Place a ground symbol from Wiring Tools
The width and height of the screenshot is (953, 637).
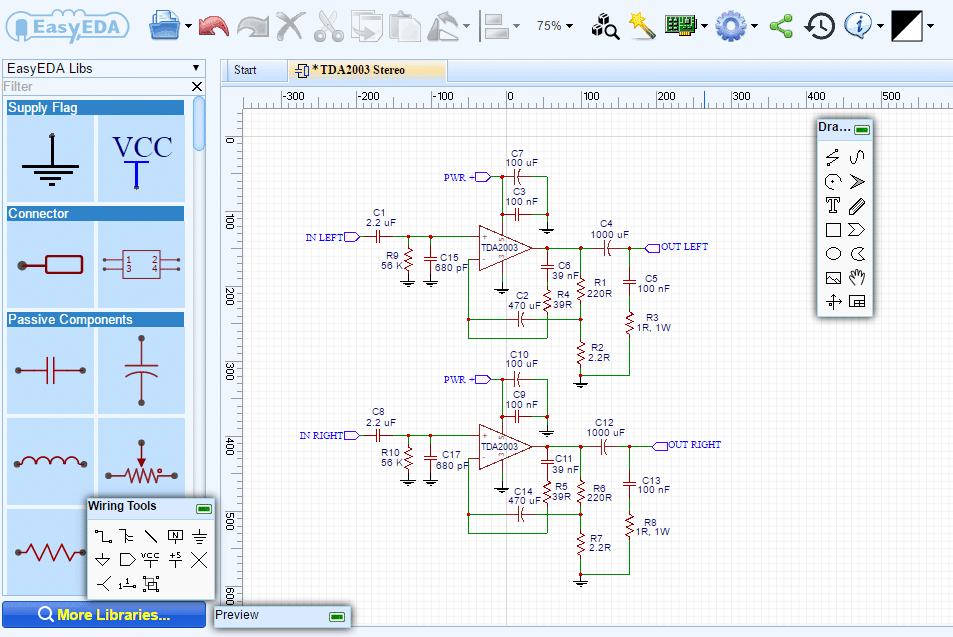pyautogui.click(x=199, y=536)
